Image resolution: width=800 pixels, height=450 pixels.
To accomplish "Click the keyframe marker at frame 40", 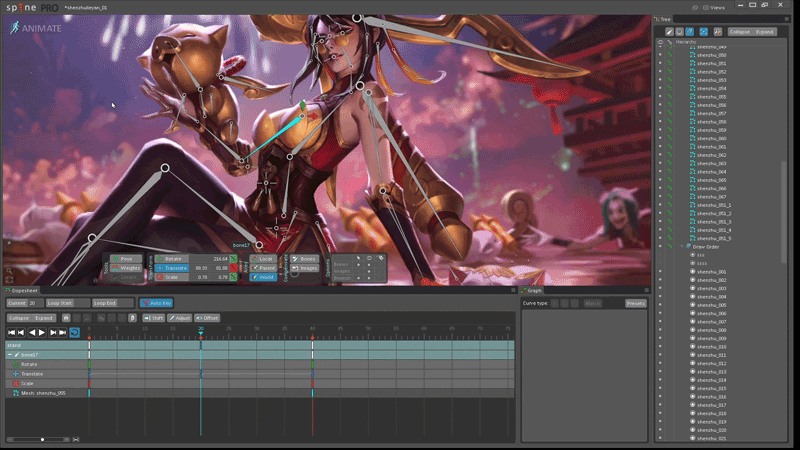I will [x=312, y=338].
